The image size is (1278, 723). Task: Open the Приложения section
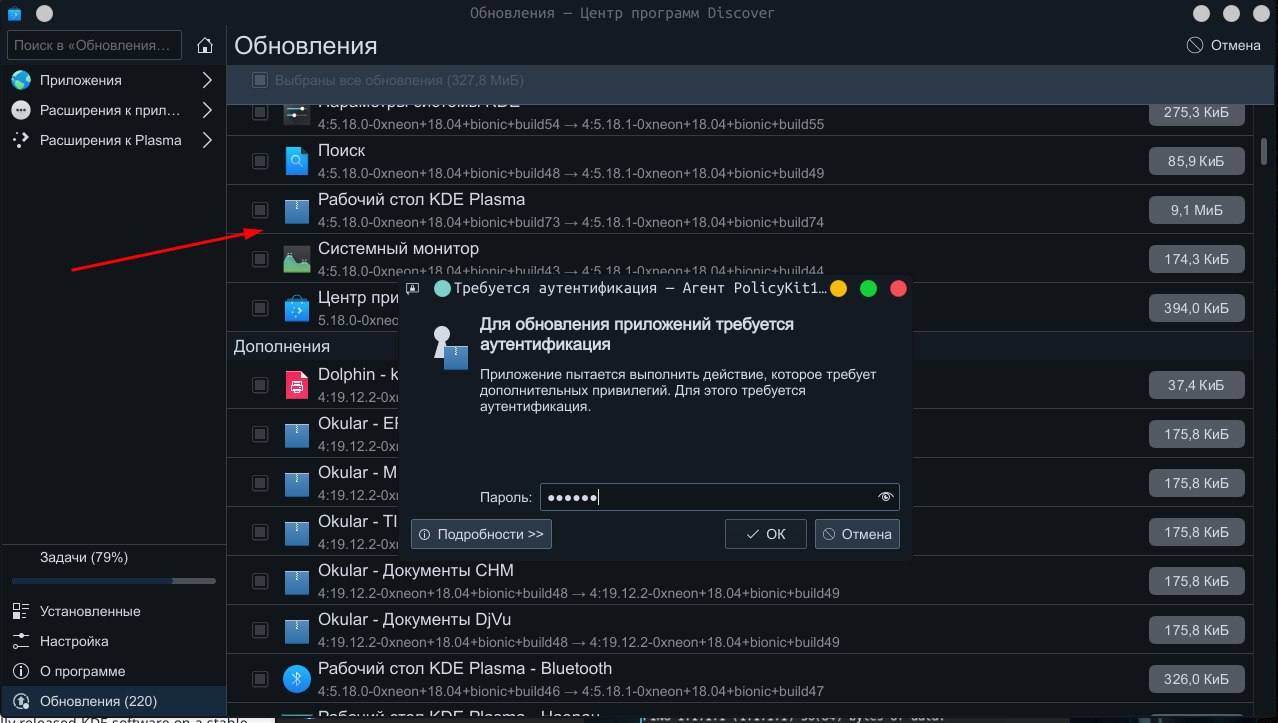point(112,80)
